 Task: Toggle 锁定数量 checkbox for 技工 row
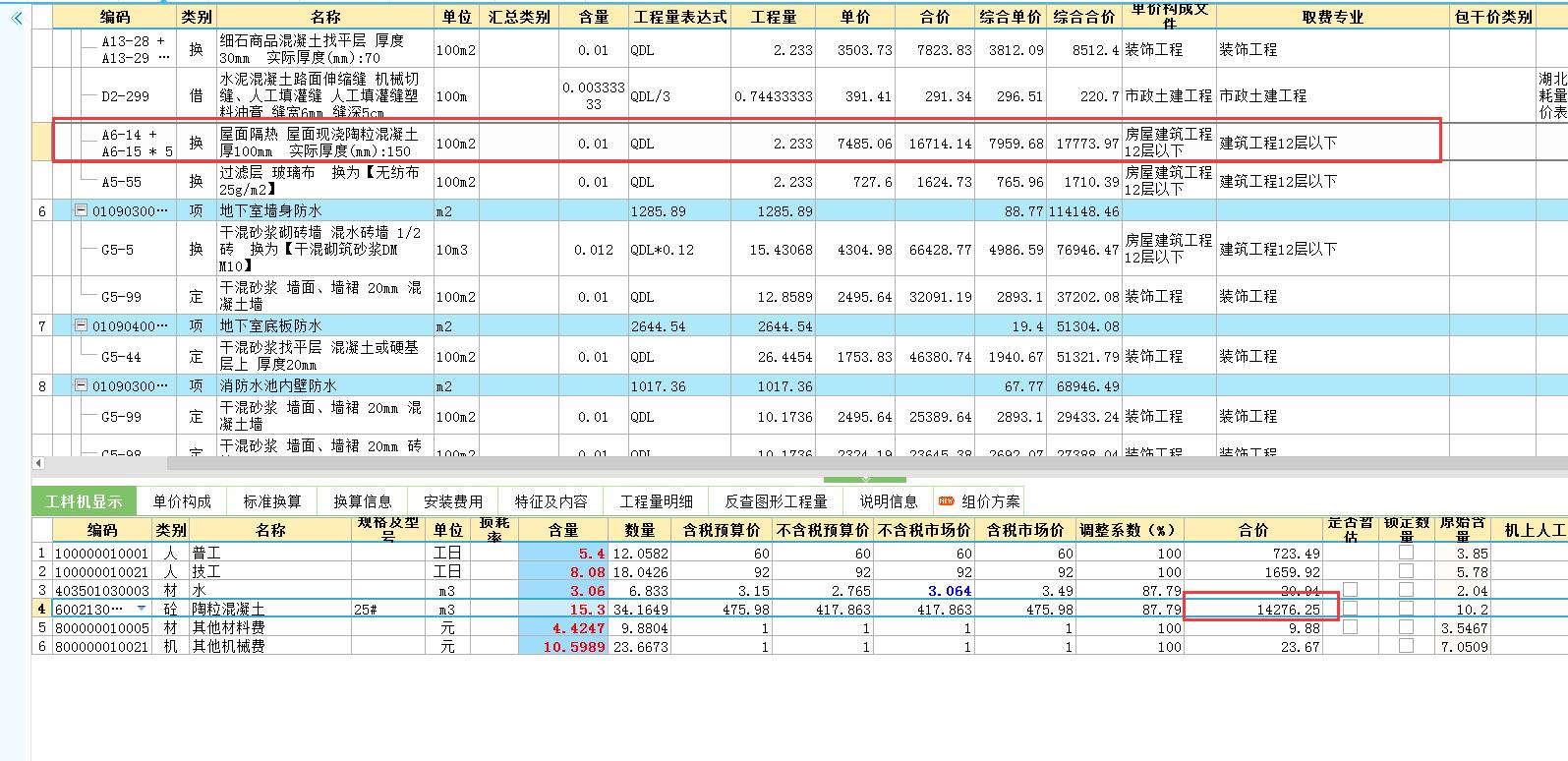click(1406, 571)
